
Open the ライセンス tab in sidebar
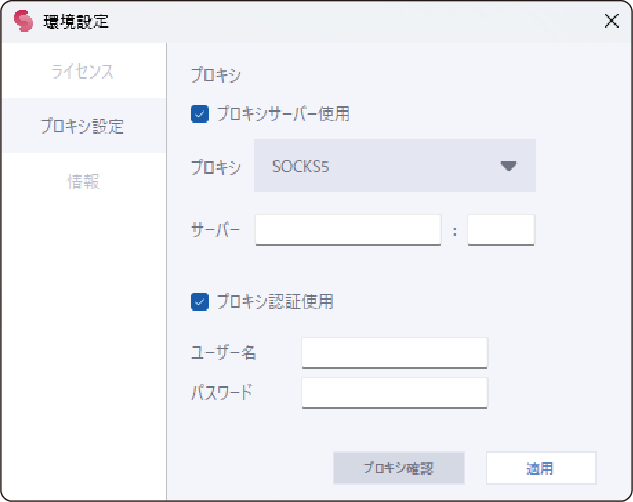pos(83,72)
